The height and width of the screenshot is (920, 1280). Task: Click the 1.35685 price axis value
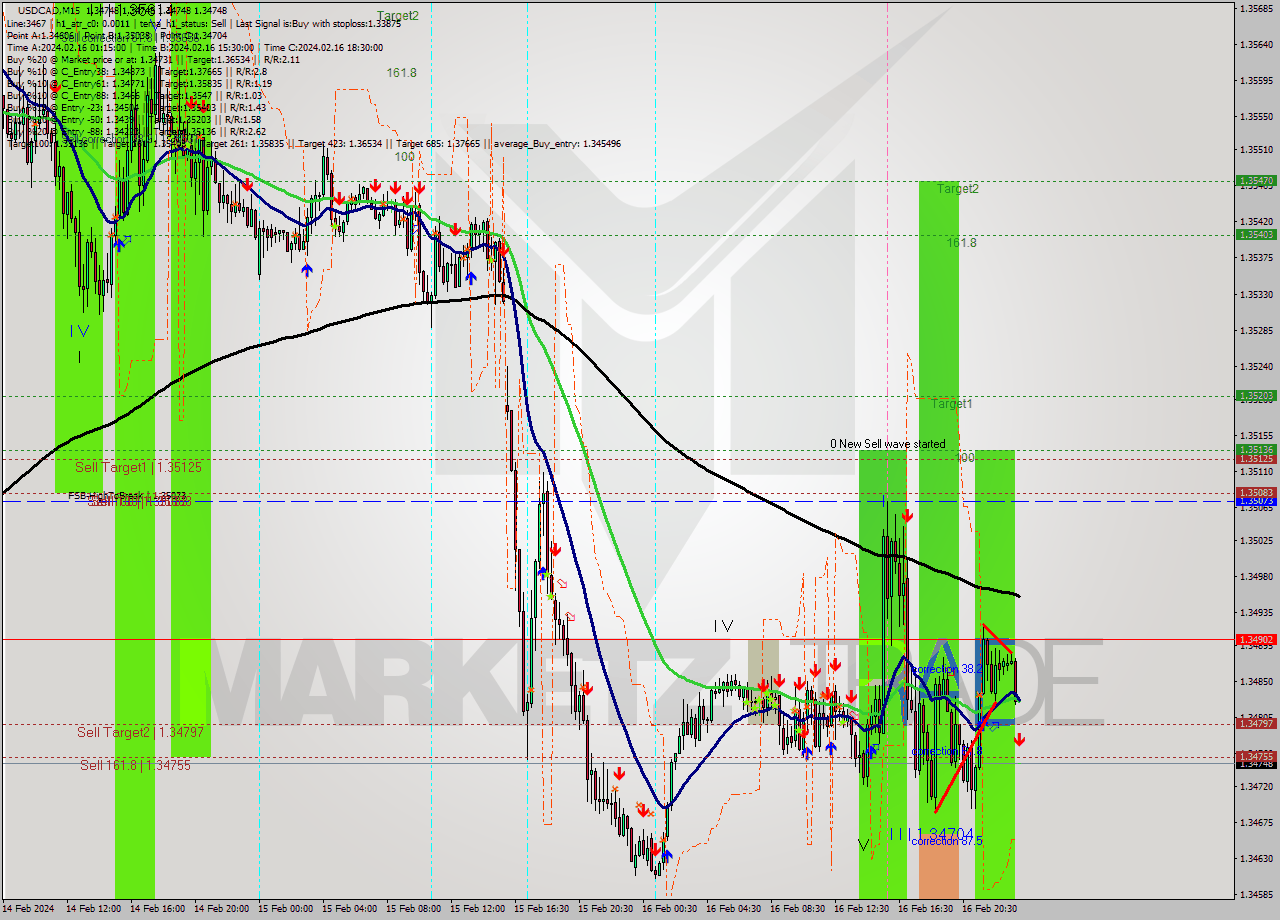(1256, 8)
